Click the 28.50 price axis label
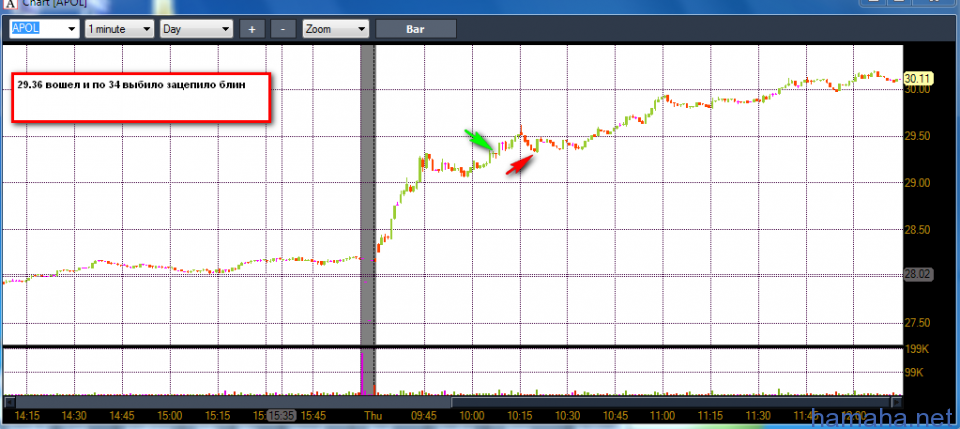The image size is (960, 429). pyautogui.click(x=917, y=229)
